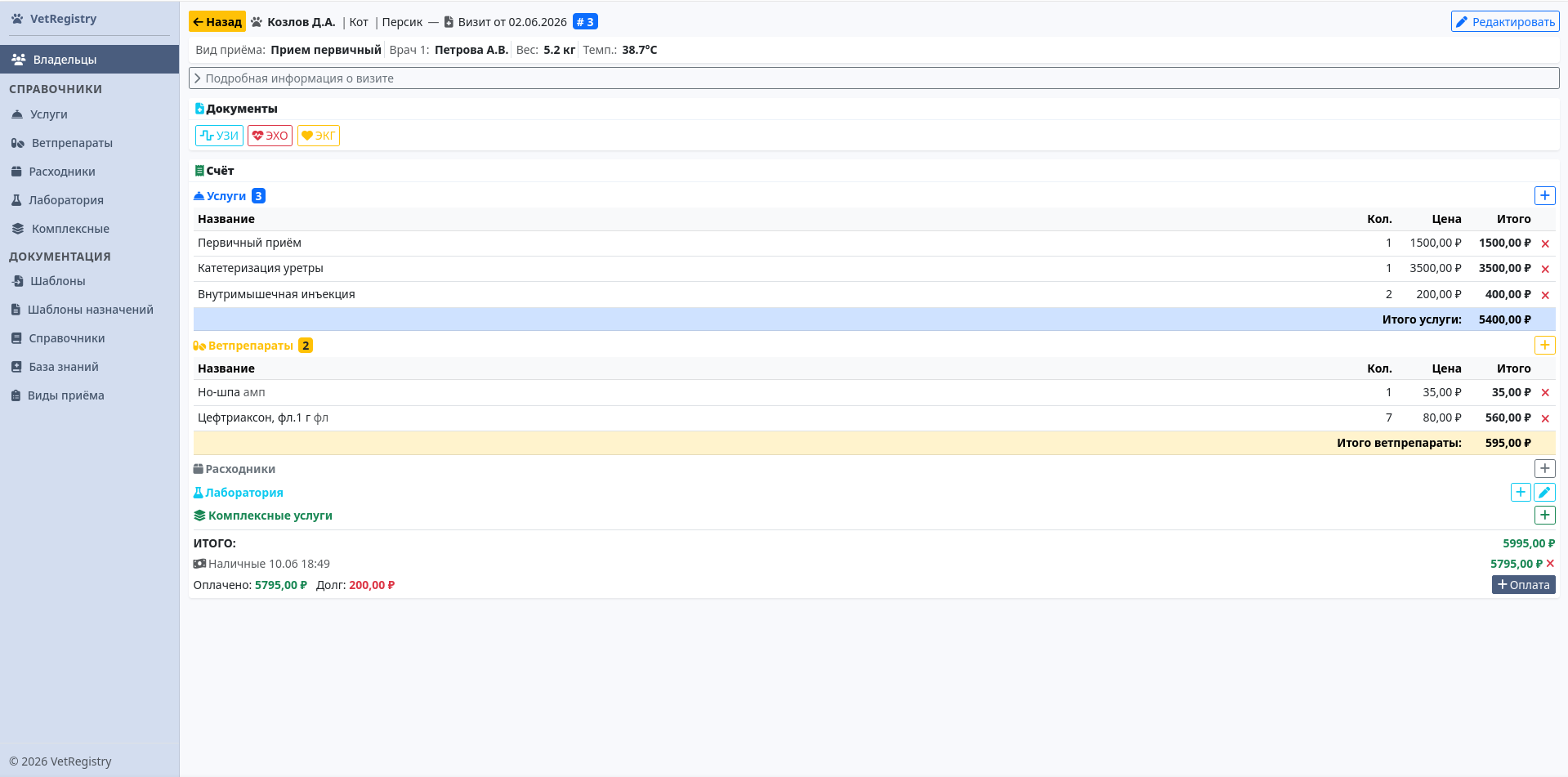Click the Лаборатория flask icon in invoice
The height and width of the screenshot is (777, 1568).
pyautogui.click(x=198, y=493)
